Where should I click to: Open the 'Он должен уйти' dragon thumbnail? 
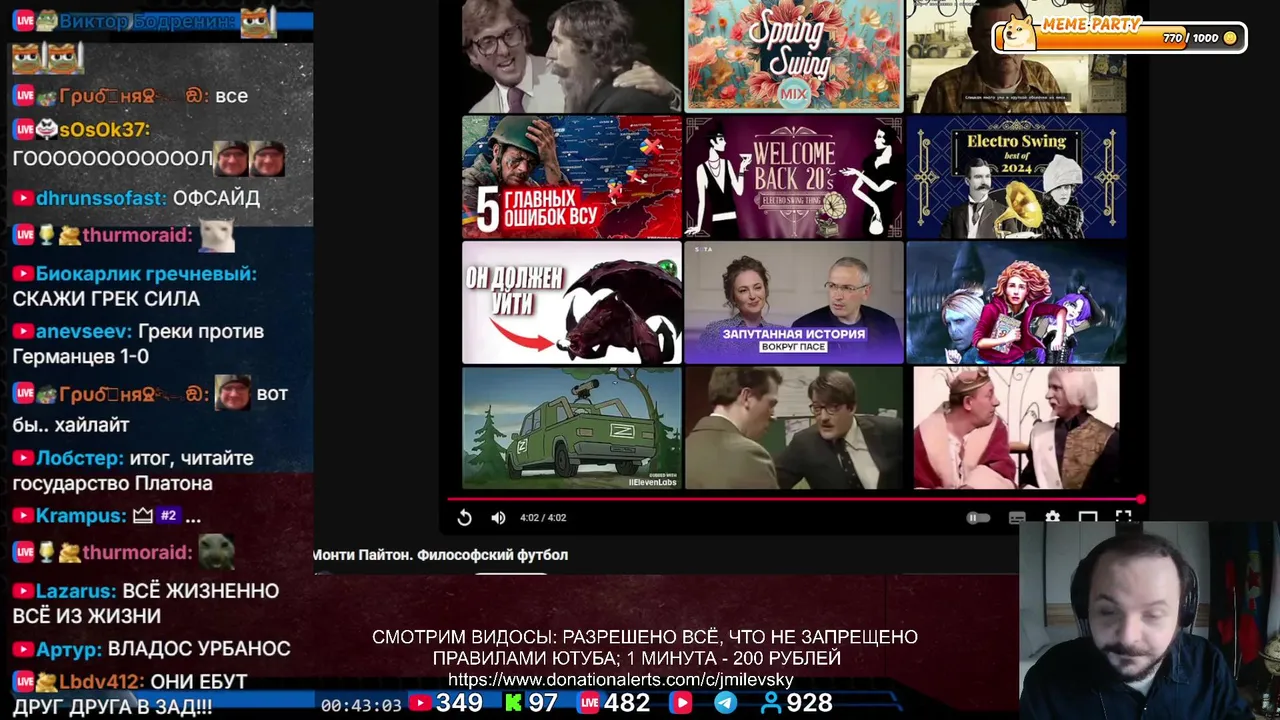coord(572,302)
